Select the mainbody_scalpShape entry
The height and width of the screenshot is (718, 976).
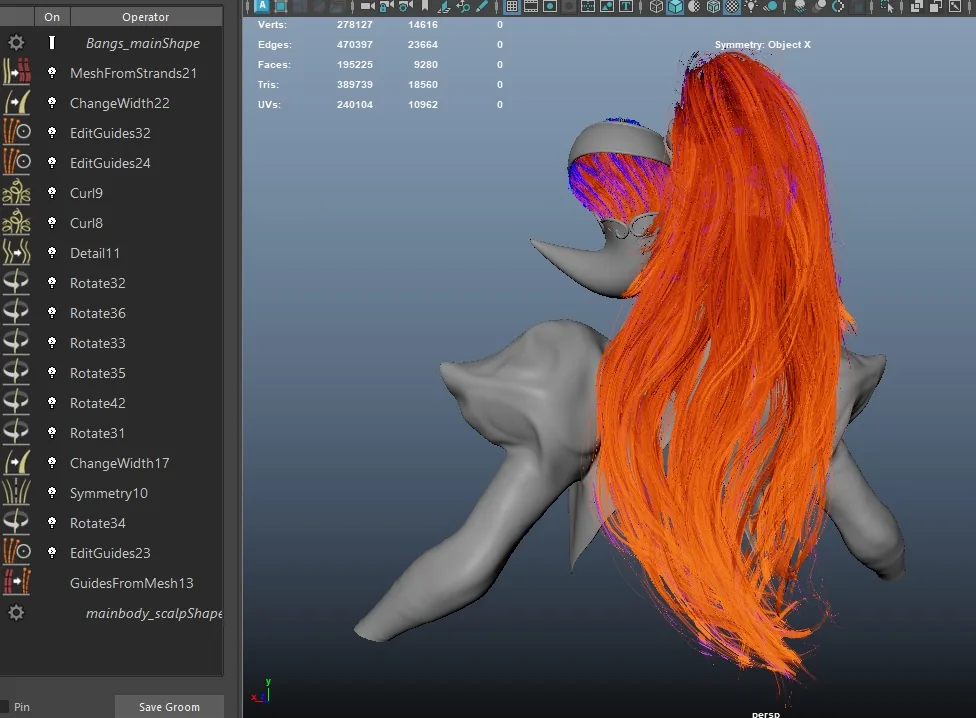[x=154, y=613]
